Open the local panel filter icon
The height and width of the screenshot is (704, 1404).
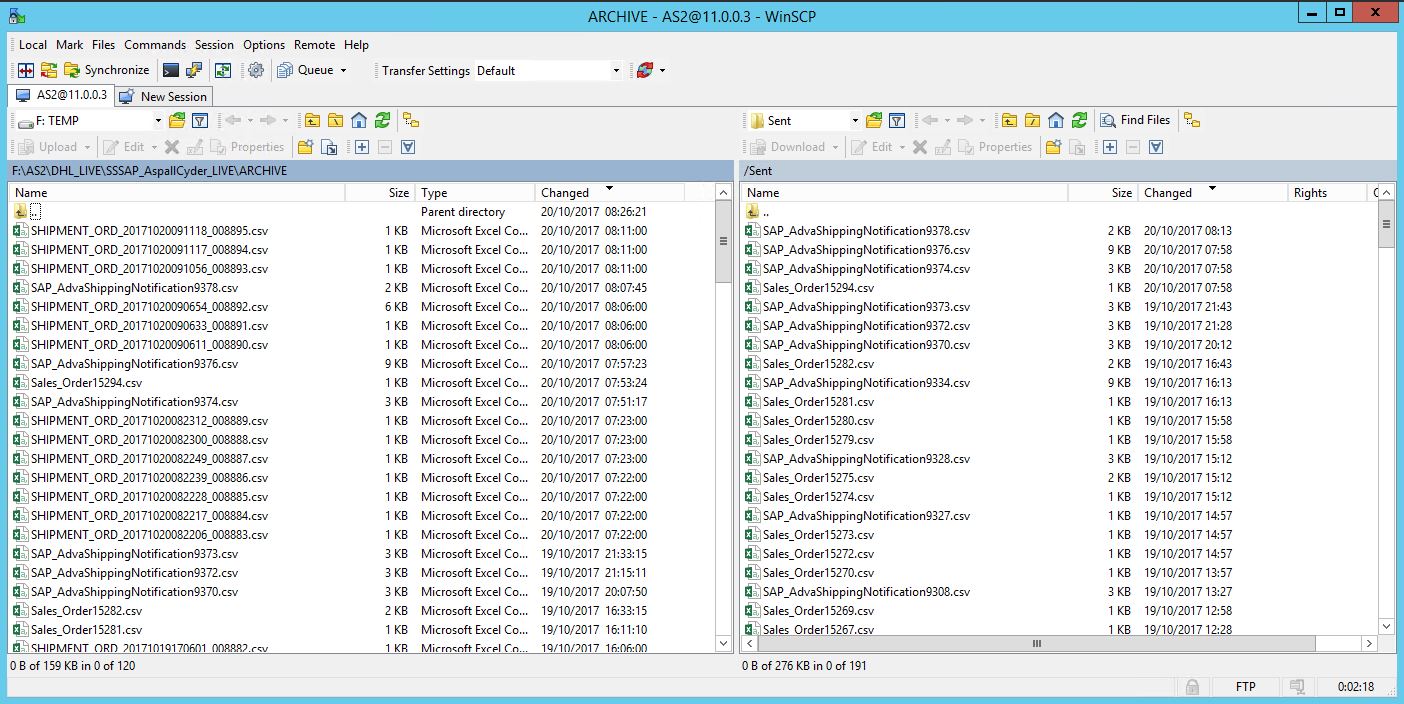[x=200, y=120]
